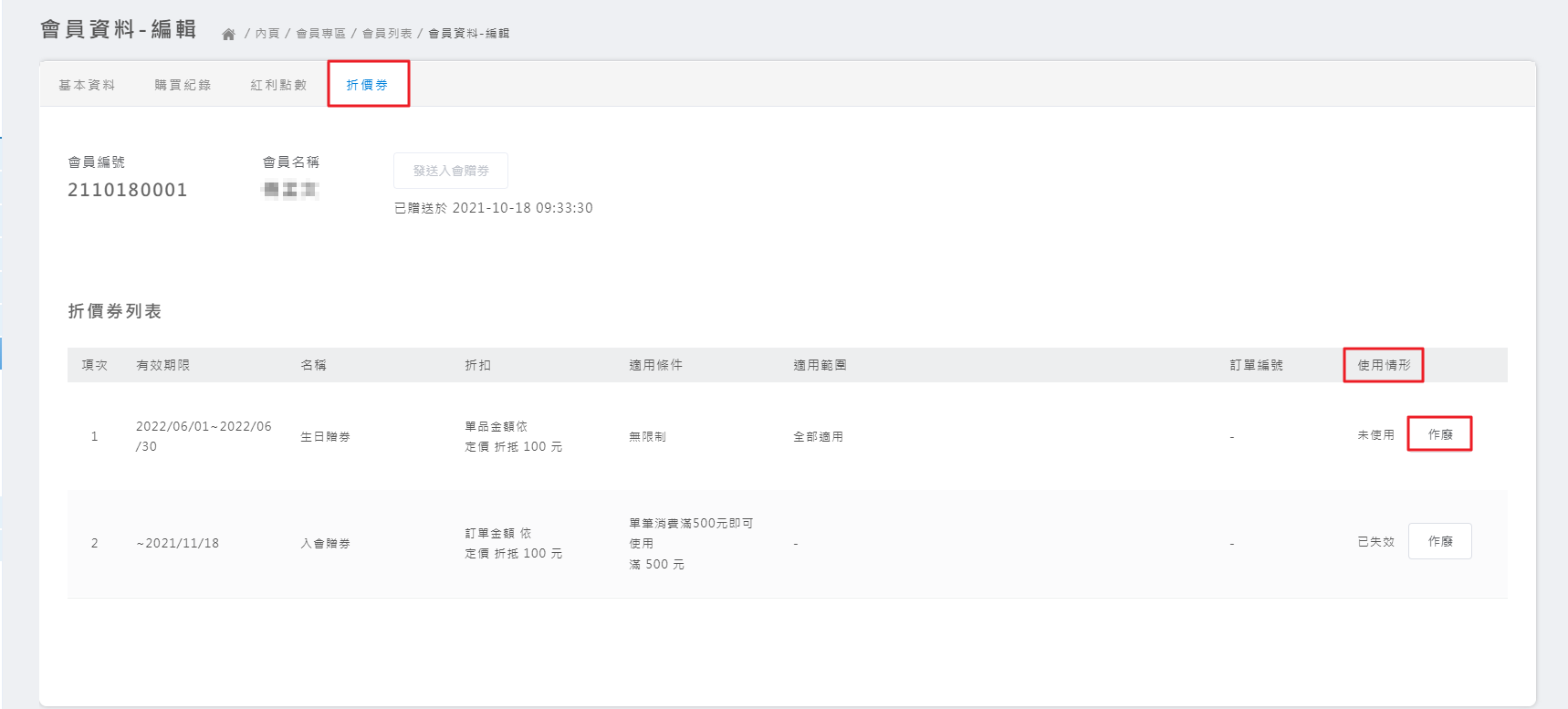The image size is (1568, 709).
Task: Go to 會員專區 in the breadcrumb
Action: 320,34
